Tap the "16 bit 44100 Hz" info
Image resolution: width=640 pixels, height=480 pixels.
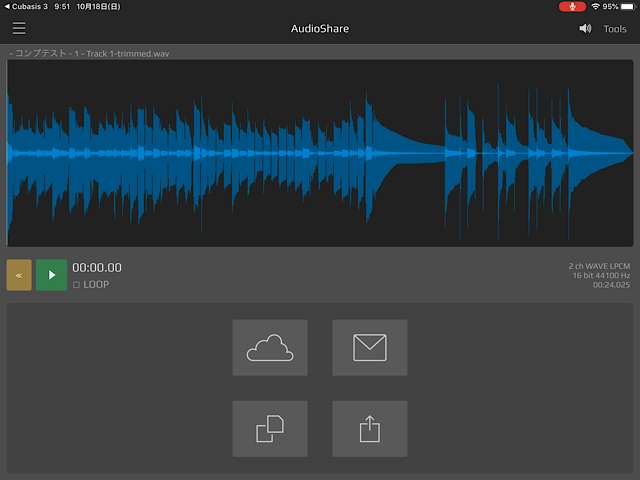(601, 276)
